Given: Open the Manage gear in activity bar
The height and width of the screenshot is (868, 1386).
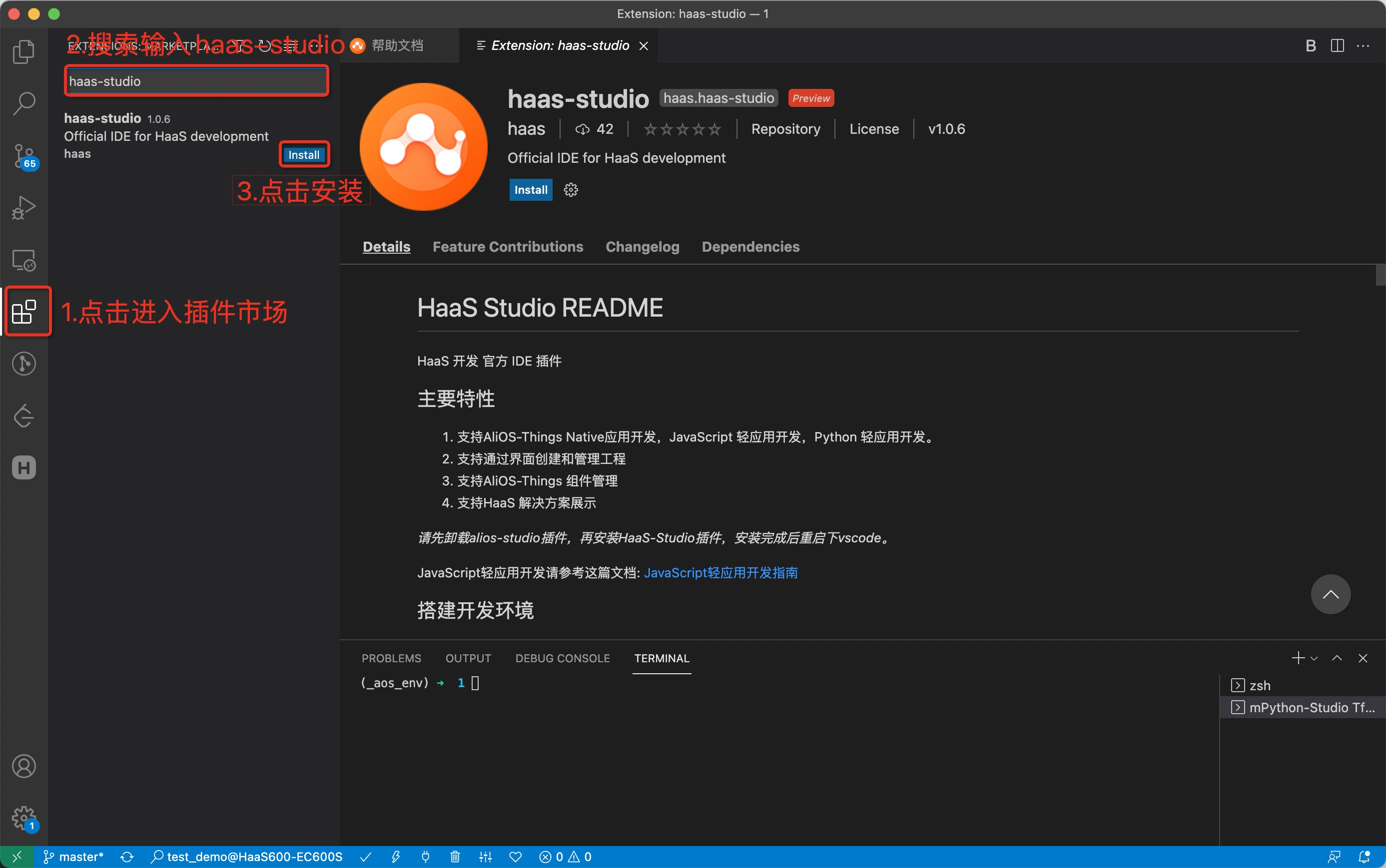Looking at the screenshot, I should (x=23, y=818).
